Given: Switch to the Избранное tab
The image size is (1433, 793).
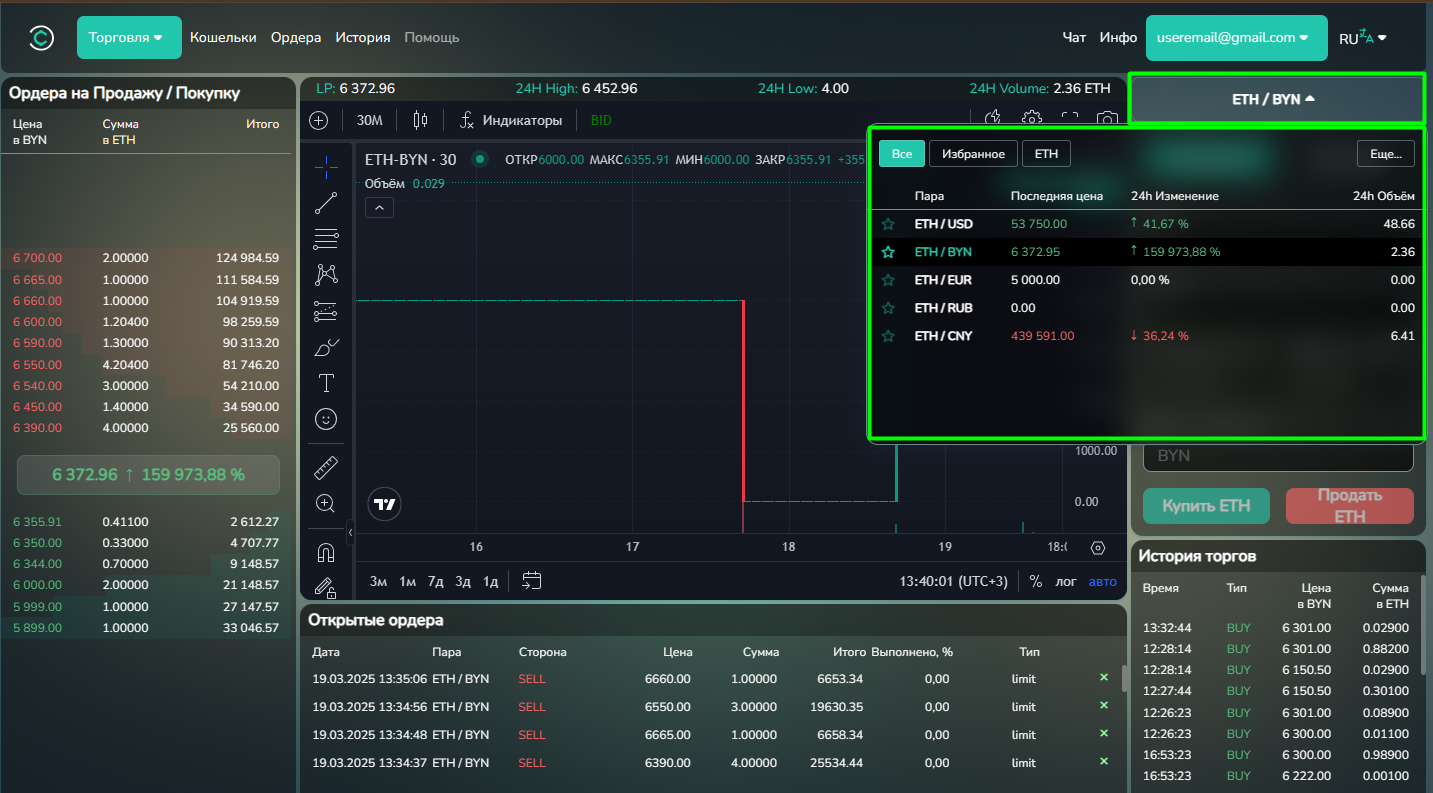Looking at the screenshot, I should [x=973, y=153].
